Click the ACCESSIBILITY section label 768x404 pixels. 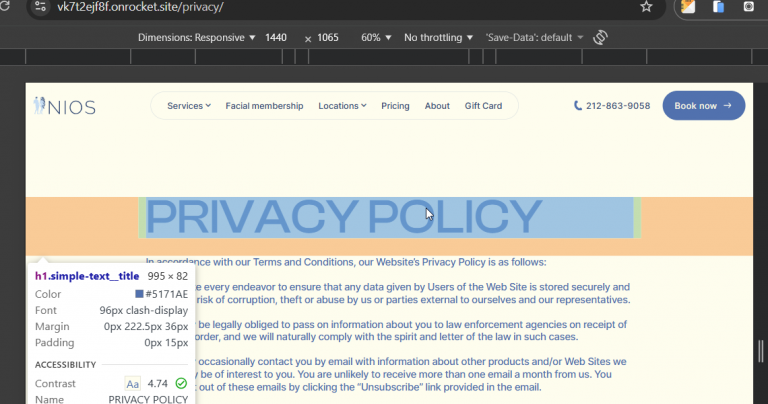point(65,365)
